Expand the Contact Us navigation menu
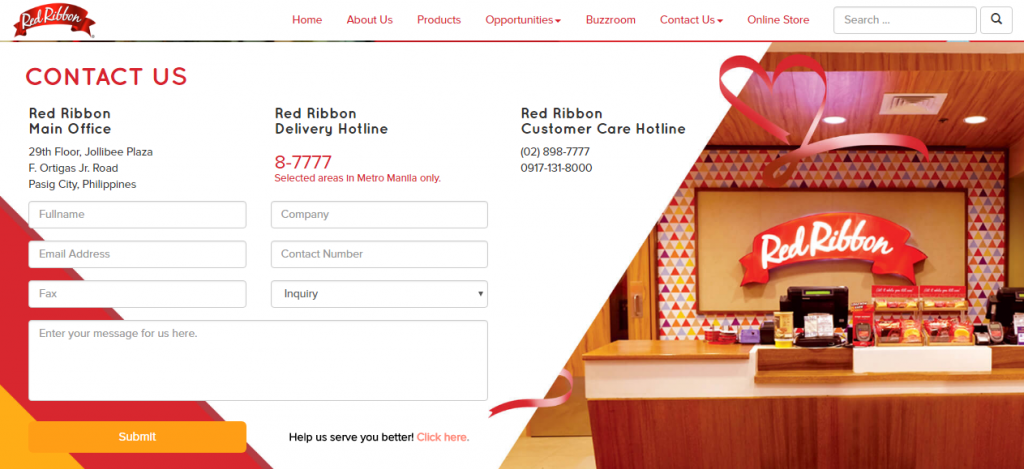Image resolution: width=1024 pixels, height=469 pixels. [691, 20]
